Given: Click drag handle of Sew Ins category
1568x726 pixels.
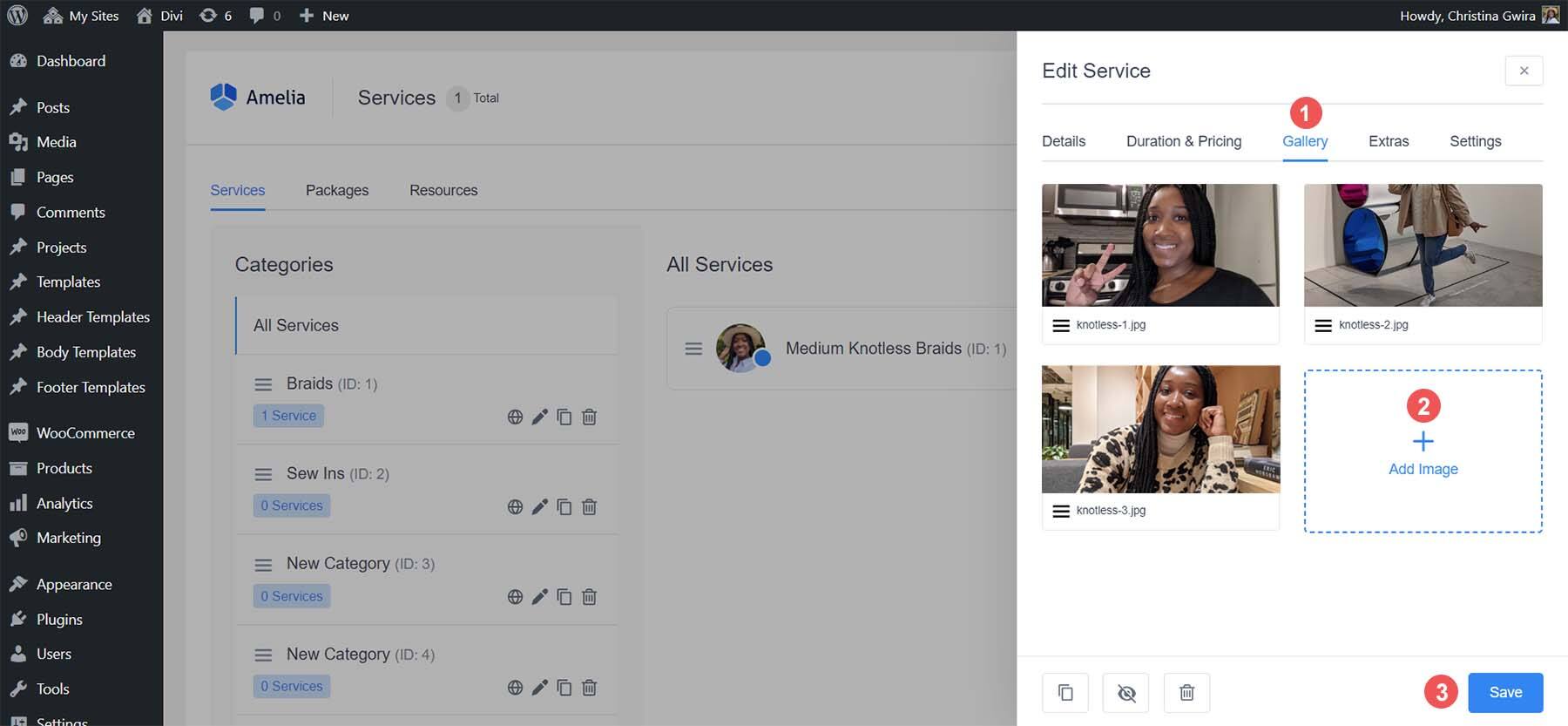Looking at the screenshot, I should pos(263,474).
